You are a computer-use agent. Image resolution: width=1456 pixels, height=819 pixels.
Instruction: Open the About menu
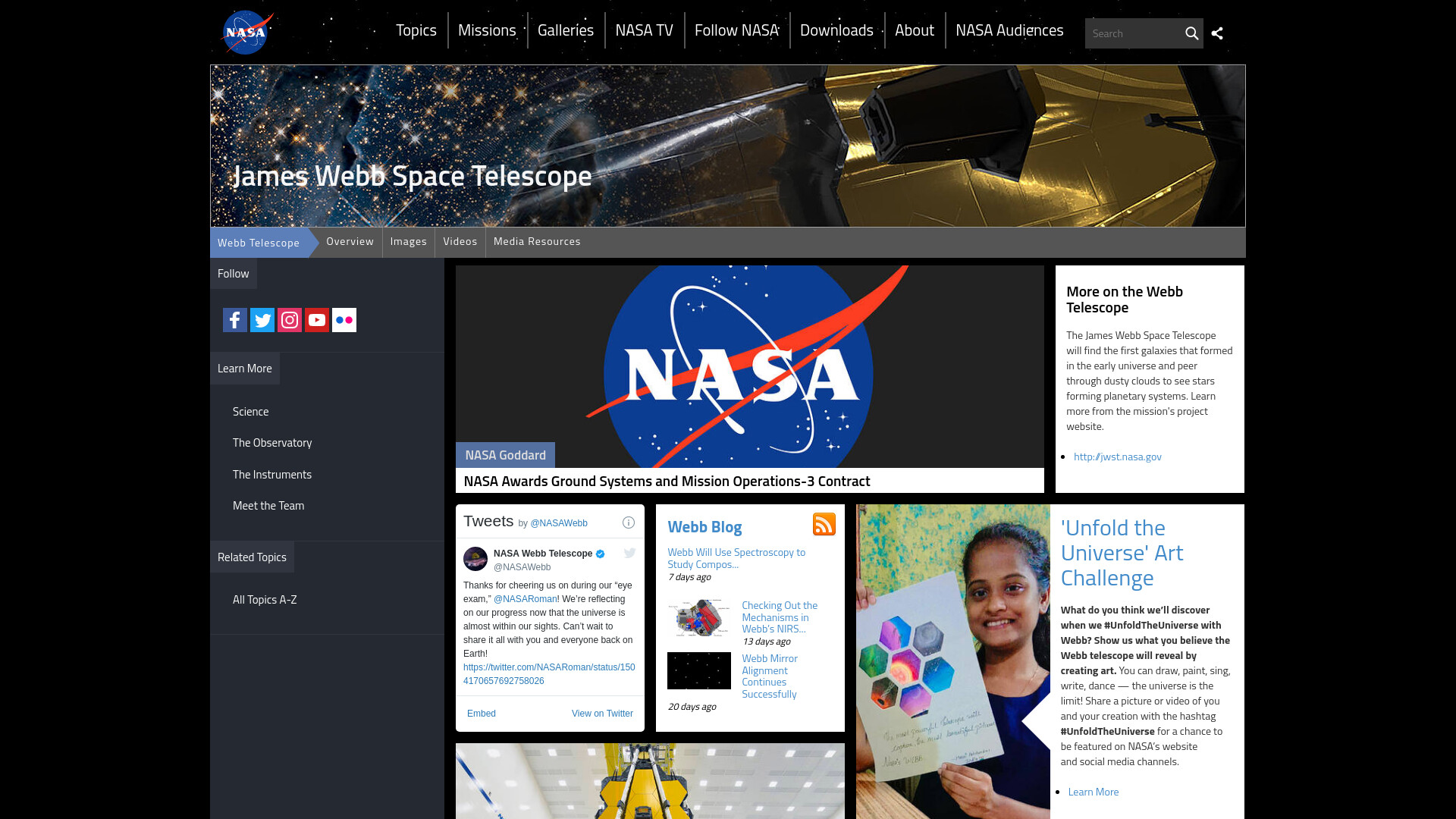pyautogui.click(x=915, y=30)
